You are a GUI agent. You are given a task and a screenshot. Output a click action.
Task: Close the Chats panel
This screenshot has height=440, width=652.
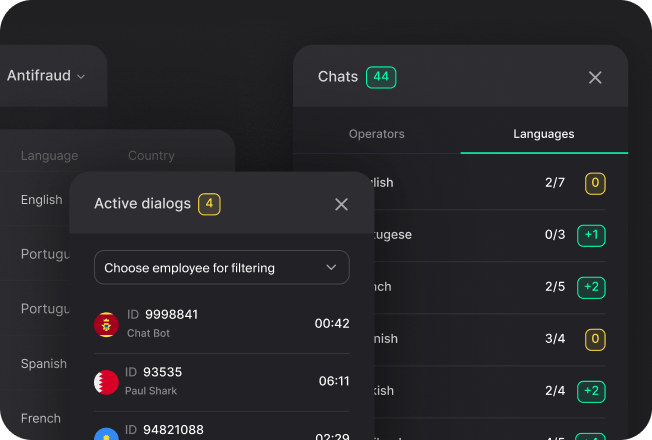click(x=595, y=77)
